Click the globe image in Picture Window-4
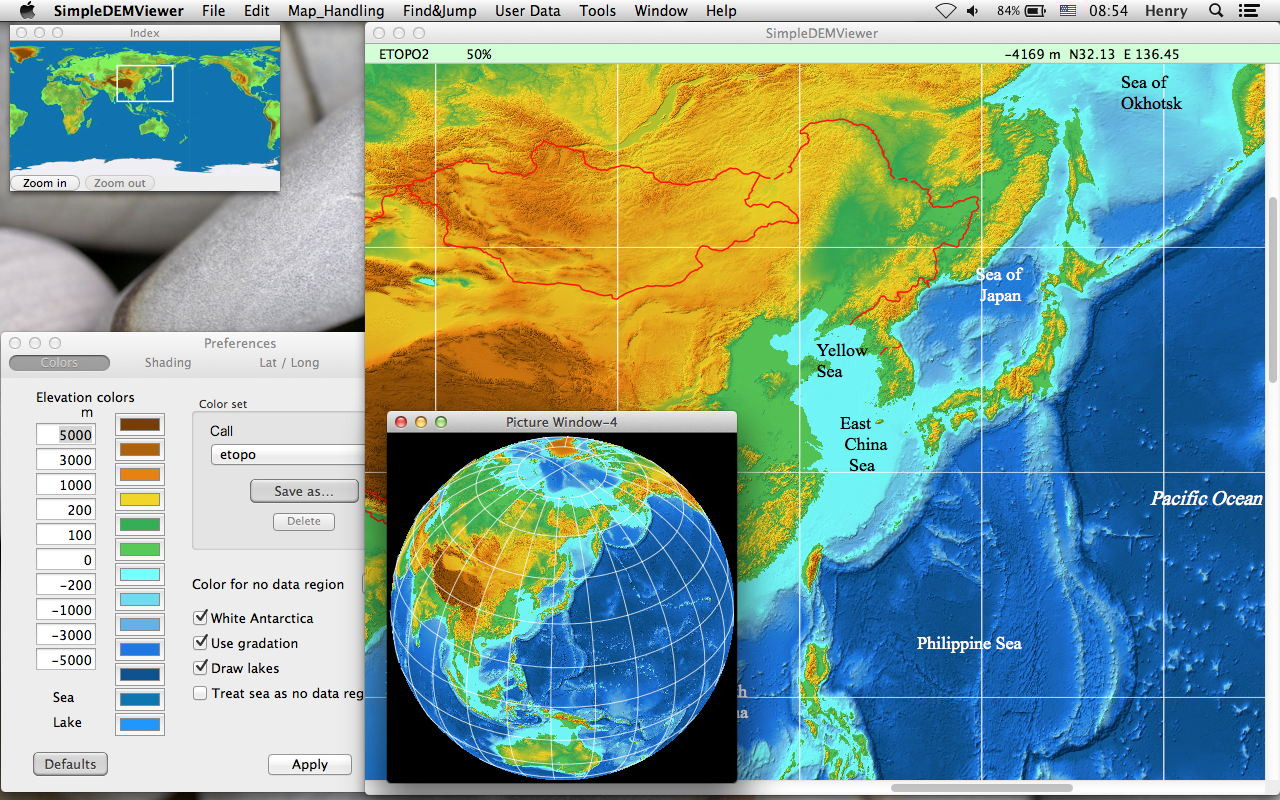1280x800 pixels. [561, 608]
